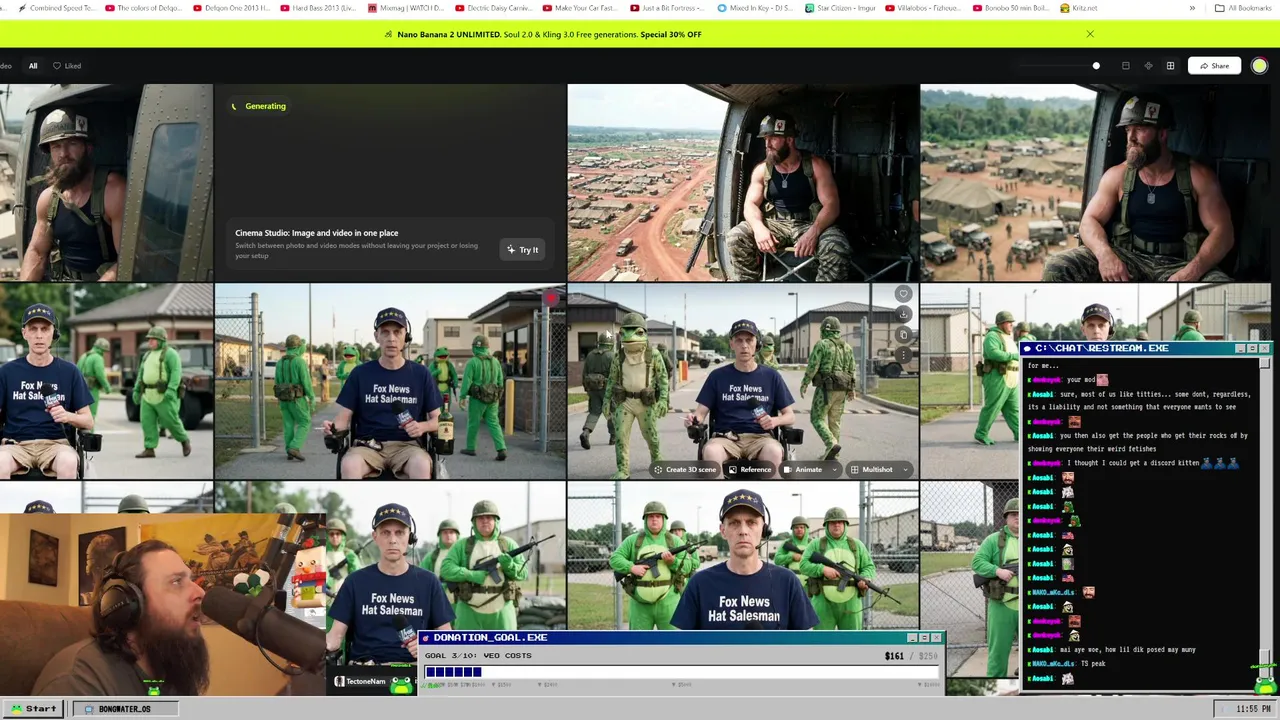Click Create 3D scene button
Viewport: 1280px width, 720px height.
tap(685, 469)
